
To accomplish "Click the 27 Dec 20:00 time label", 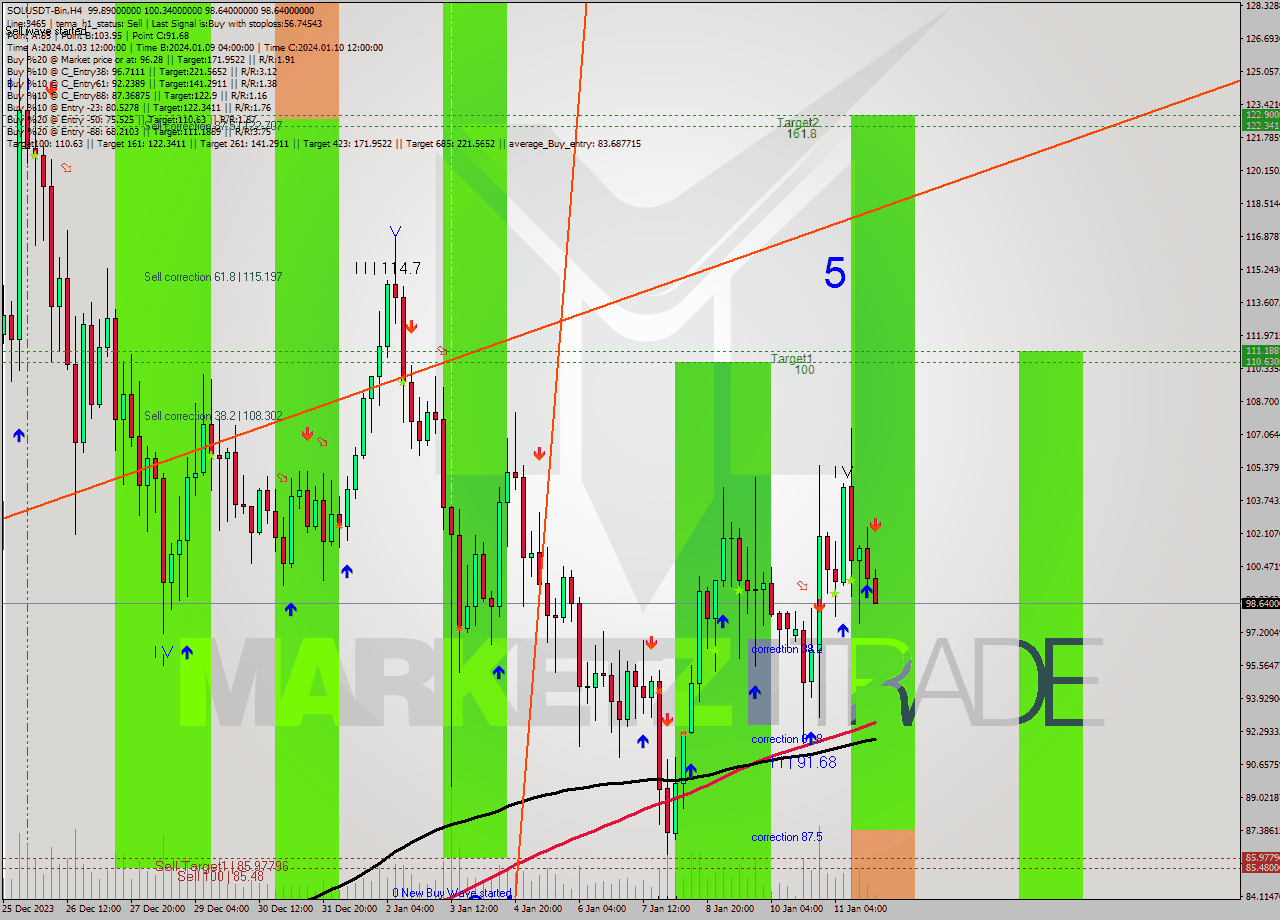I will pyautogui.click(x=157, y=908).
